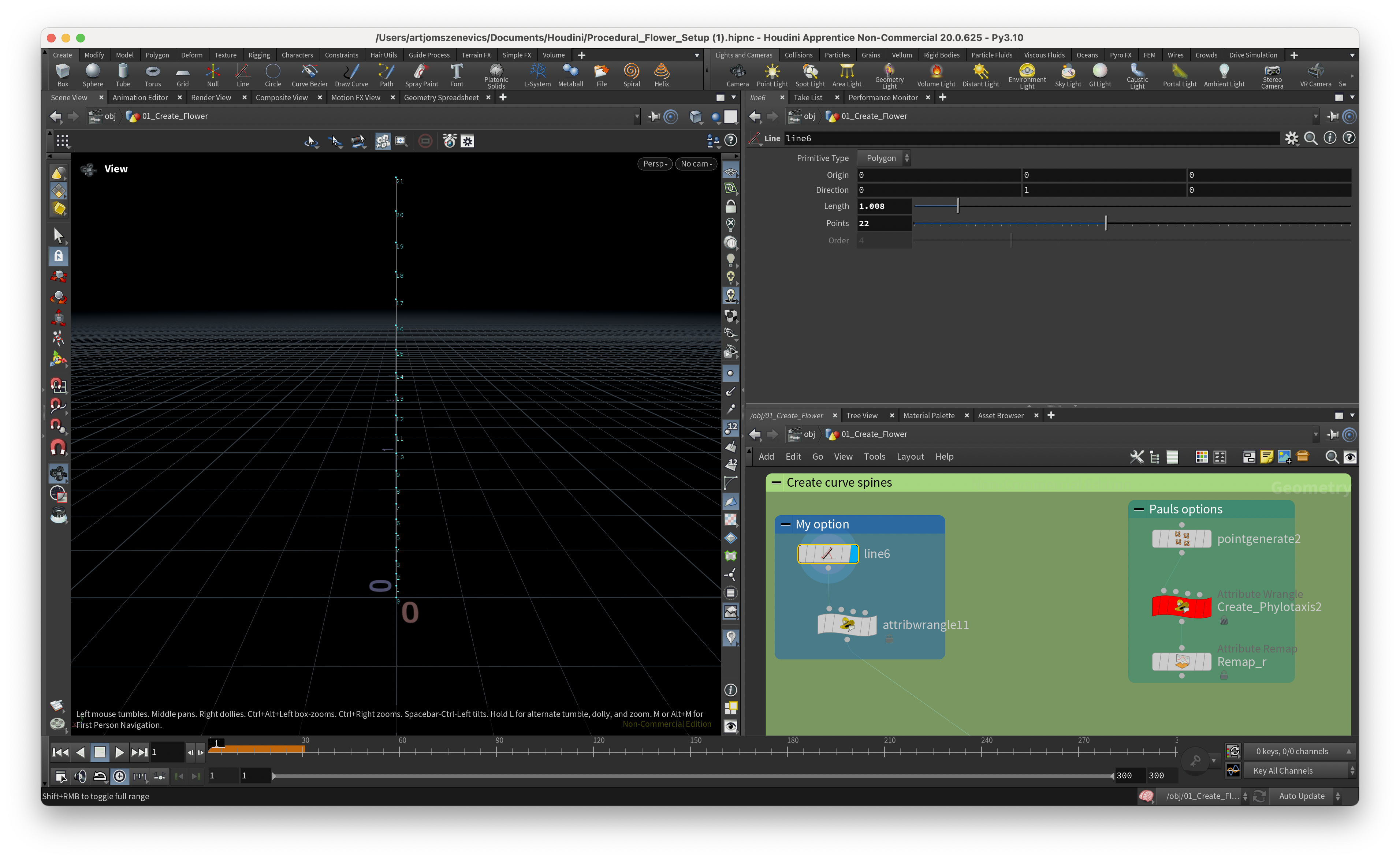Toggle real time playback clock button
This screenshot has height=860, width=1400.
[119, 776]
